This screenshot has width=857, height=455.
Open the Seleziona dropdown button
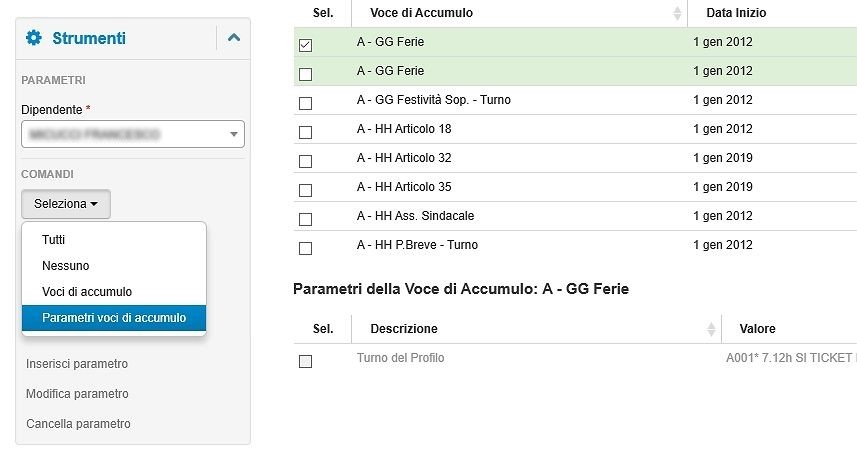pyautogui.click(x=66, y=204)
